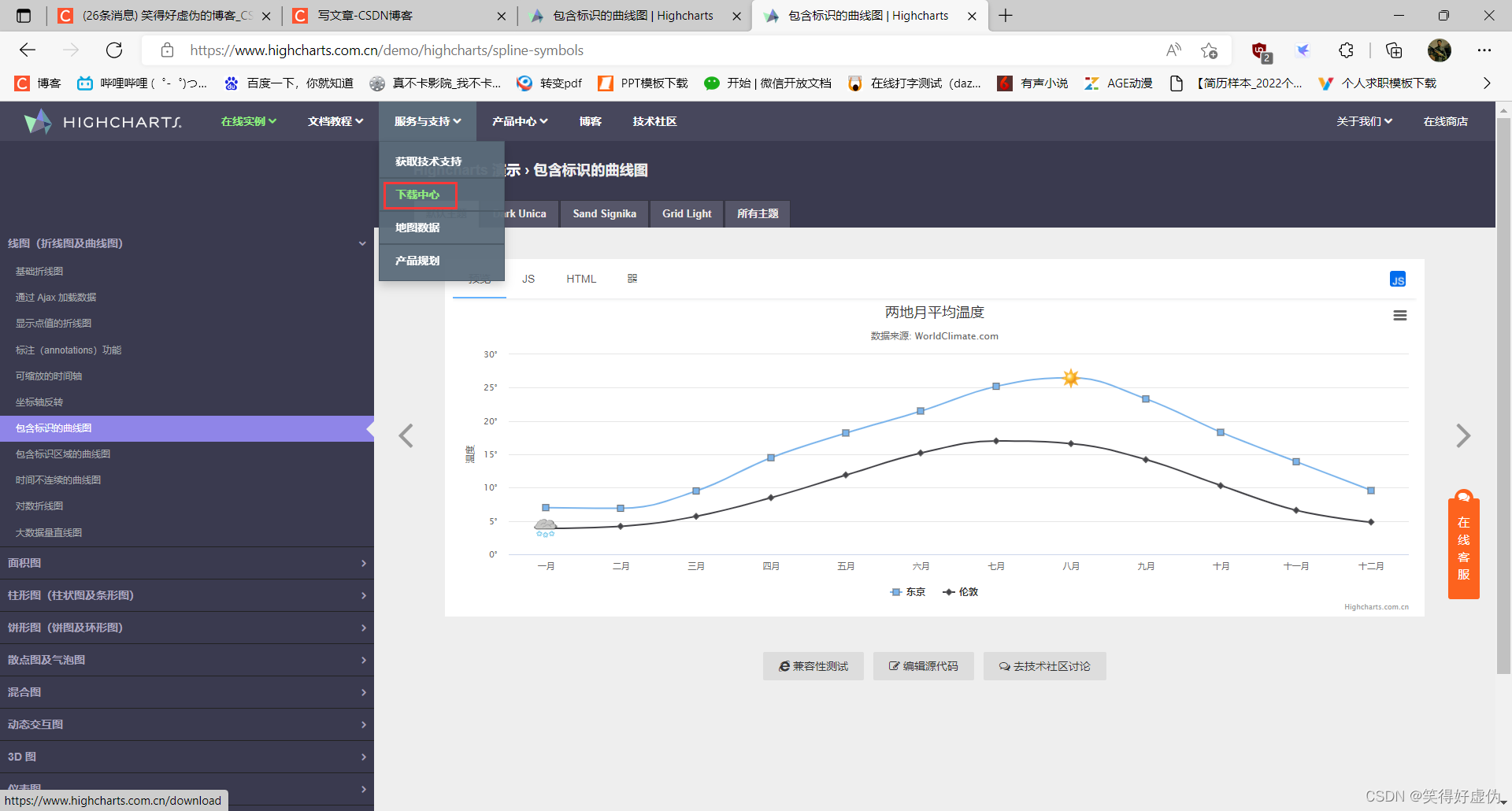Click the sun marker on August point
1512x811 pixels.
click(1070, 378)
